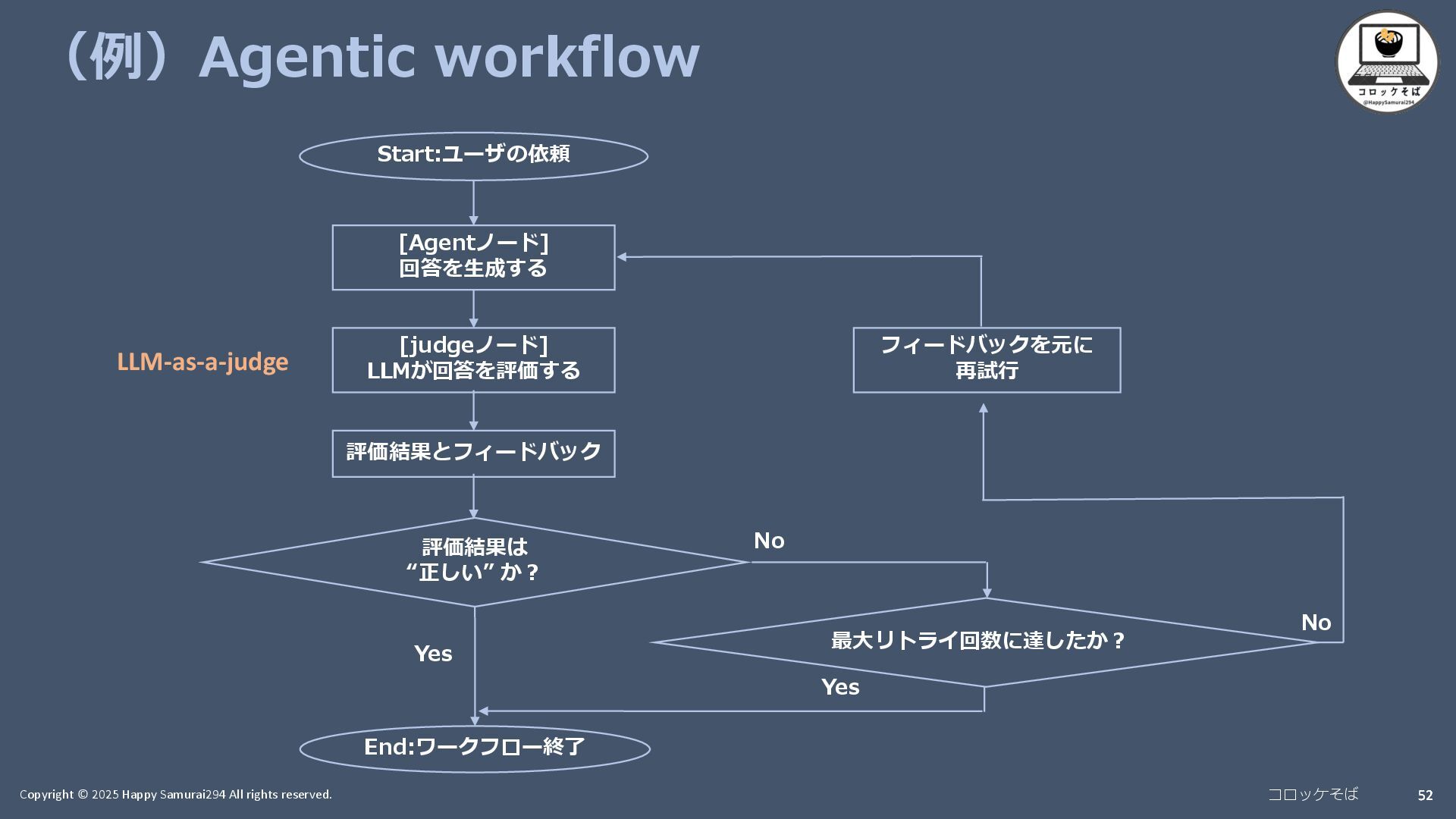Select the フィードバックを元に再試行 box
This screenshot has height=819, width=1456.
986,359
